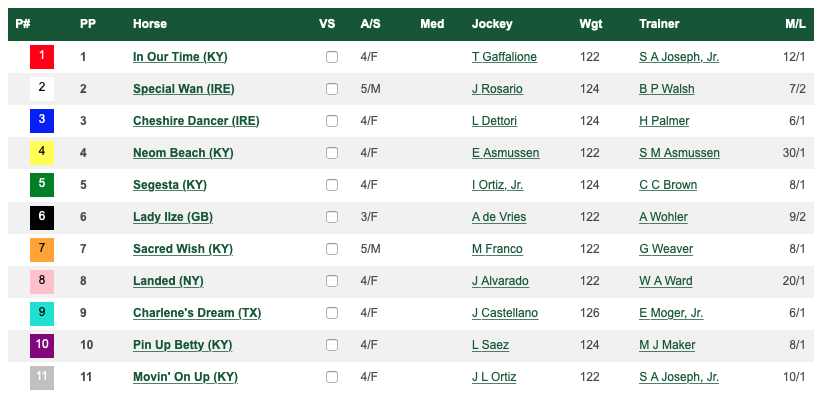Click the red number 1 saddle cloth badge
823x405 pixels.
pos(42,57)
